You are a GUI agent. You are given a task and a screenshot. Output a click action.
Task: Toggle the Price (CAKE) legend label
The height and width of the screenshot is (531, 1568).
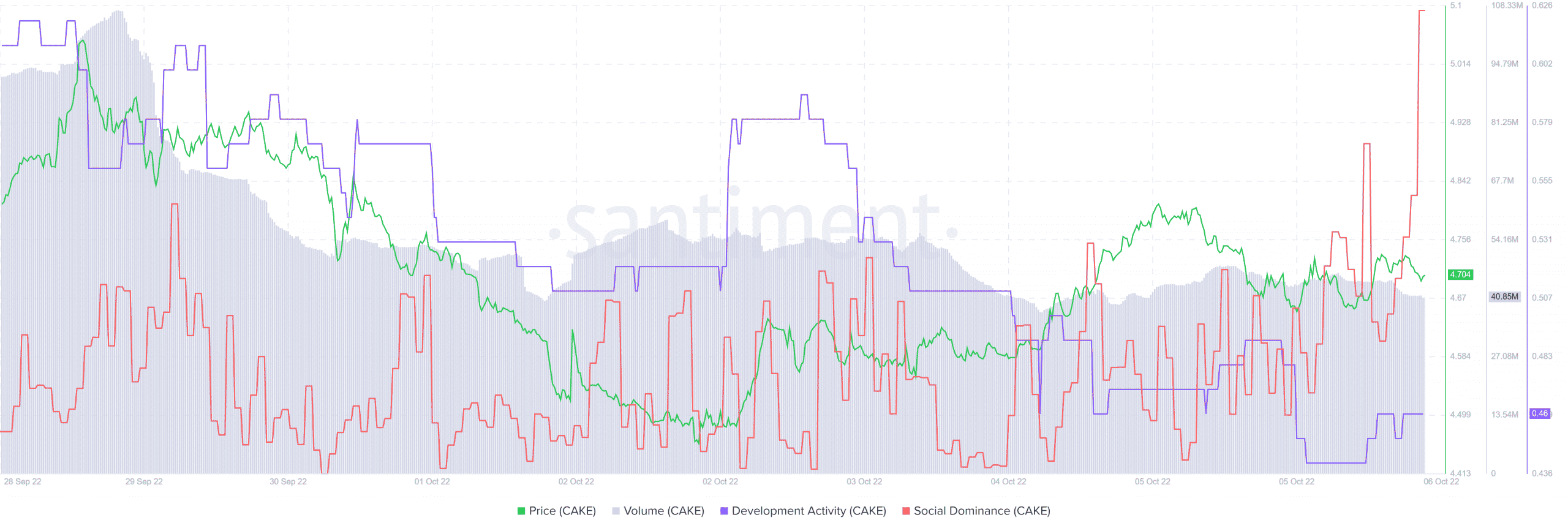[x=562, y=511]
